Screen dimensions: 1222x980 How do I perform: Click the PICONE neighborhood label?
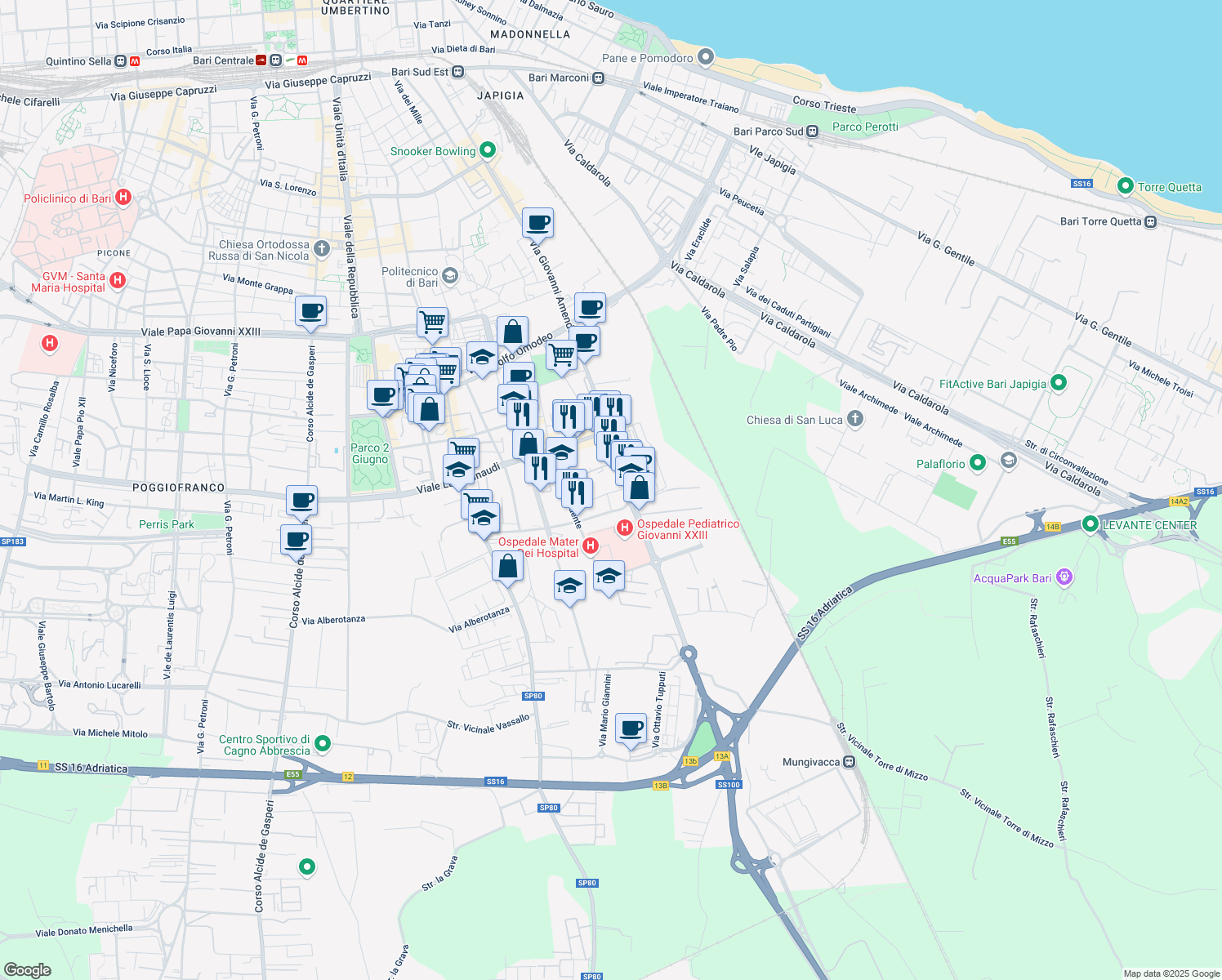pos(114,253)
